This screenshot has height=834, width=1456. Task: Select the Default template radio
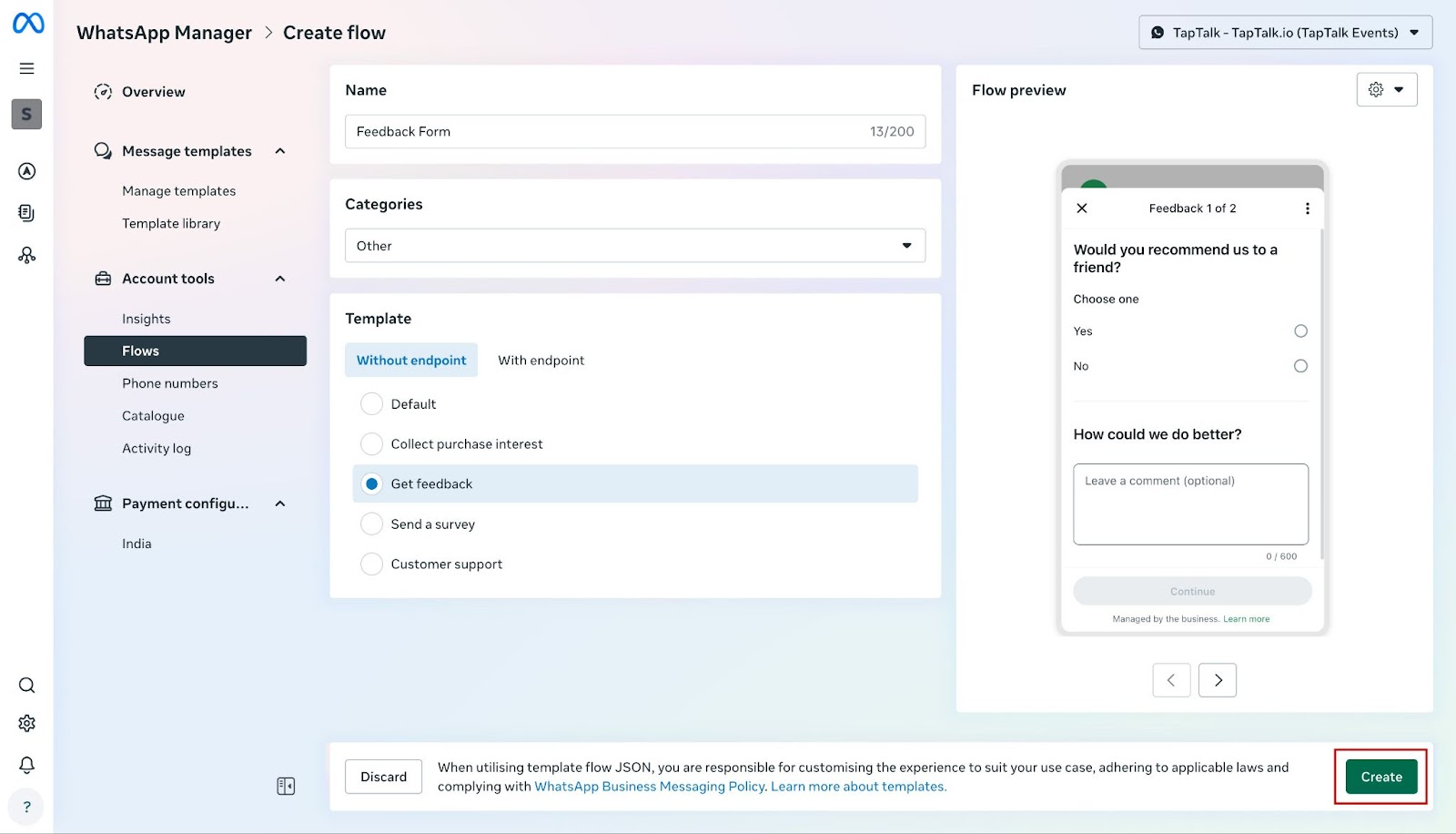[371, 403]
